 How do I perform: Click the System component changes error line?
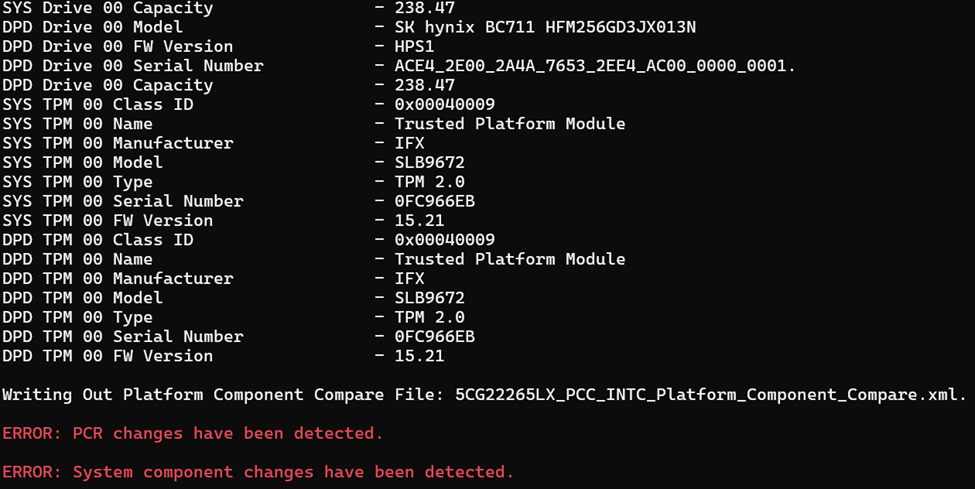click(258, 472)
